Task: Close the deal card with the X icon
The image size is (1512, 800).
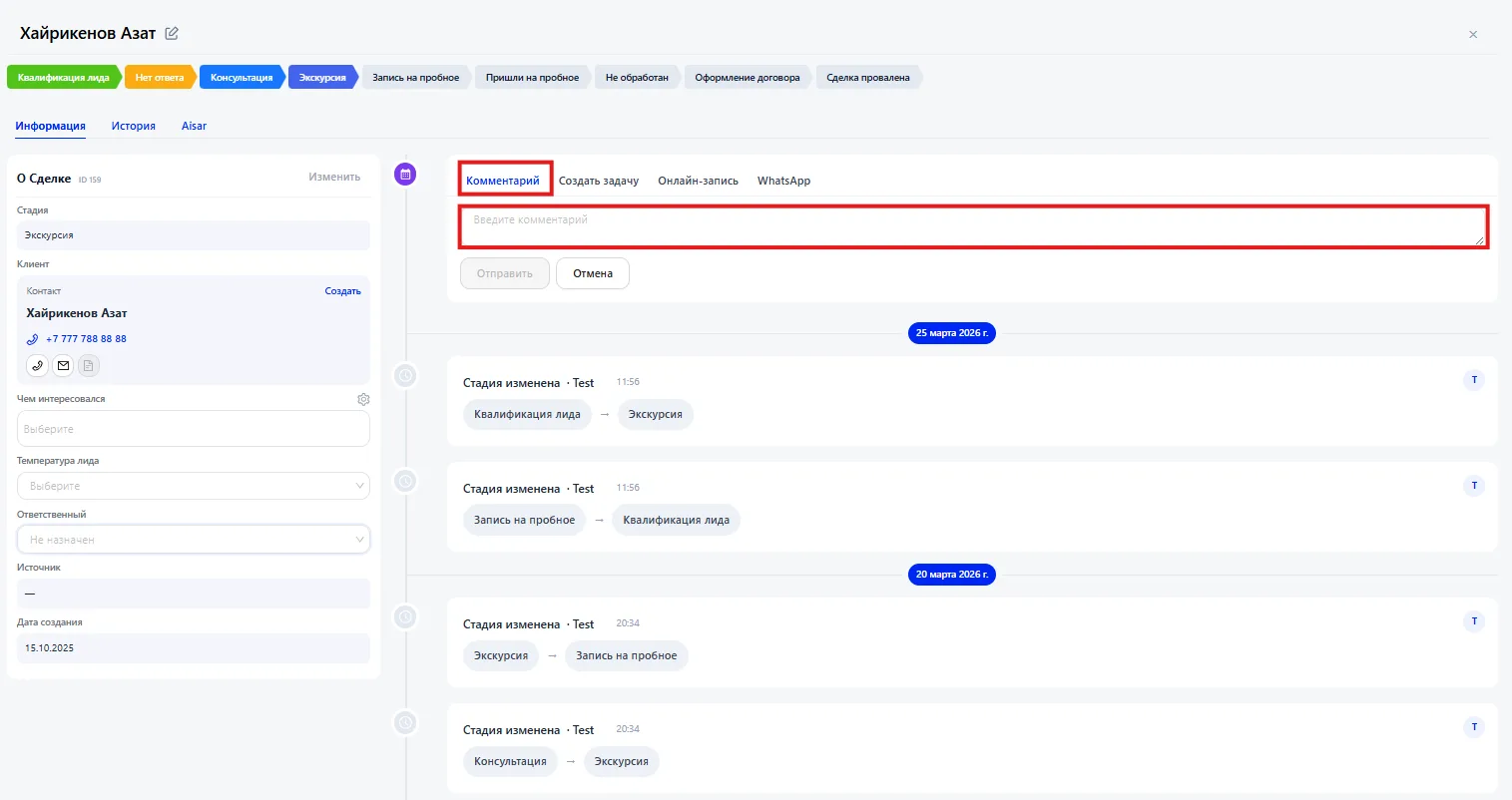Action: [1473, 34]
